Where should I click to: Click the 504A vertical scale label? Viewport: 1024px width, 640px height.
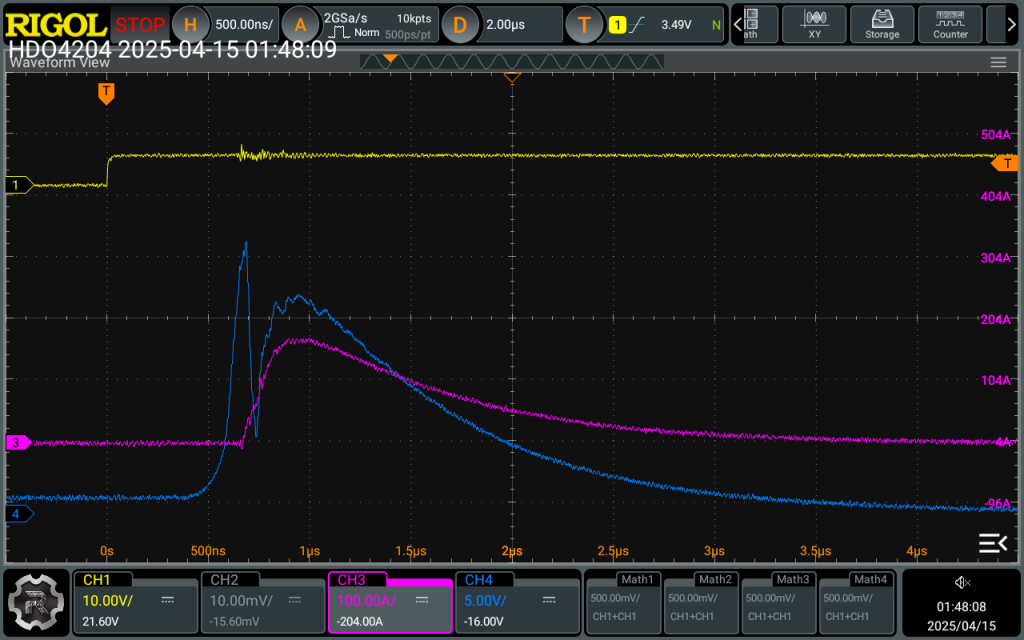[x=995, y=135]
